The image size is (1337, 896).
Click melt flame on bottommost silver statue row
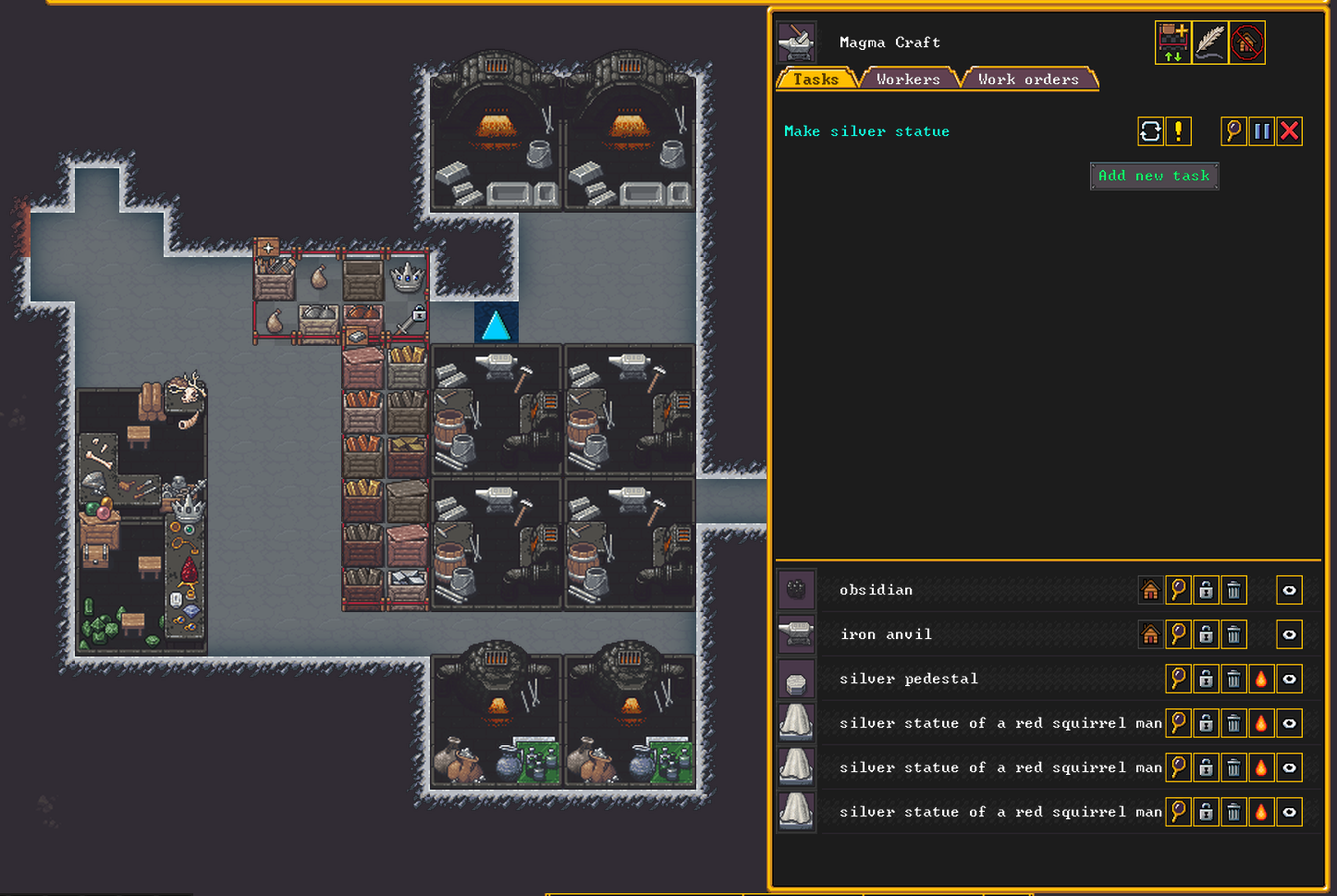pos(1261,812)
